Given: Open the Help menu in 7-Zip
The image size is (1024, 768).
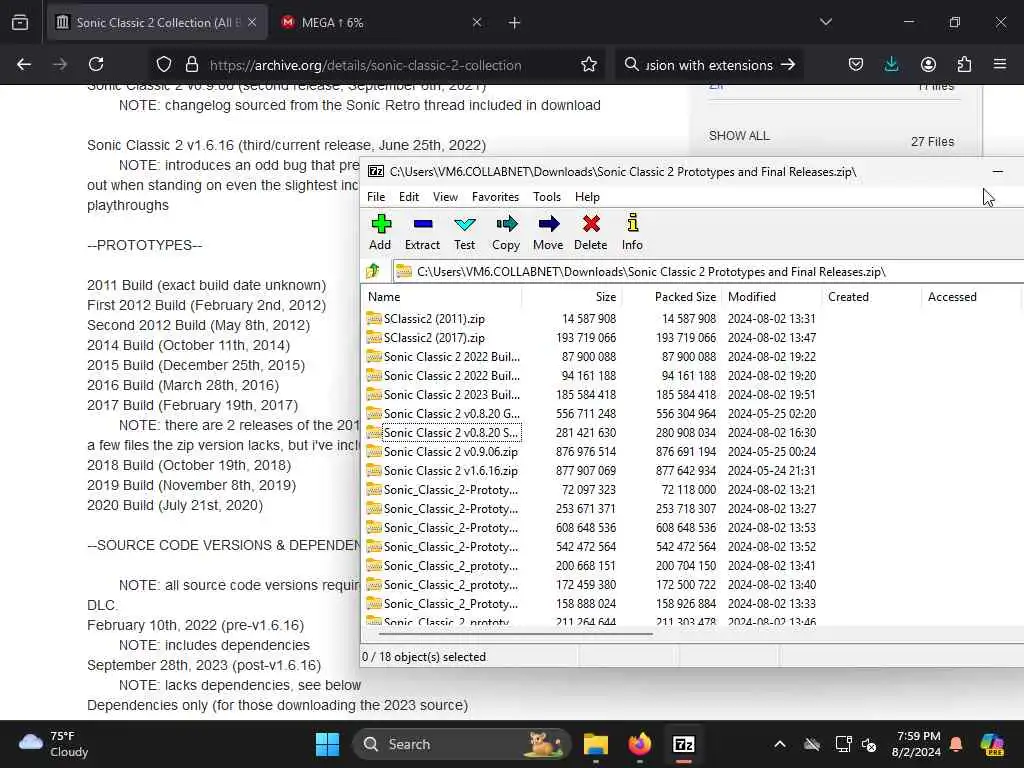Looking at the screenshot, I should pos(587,197).
